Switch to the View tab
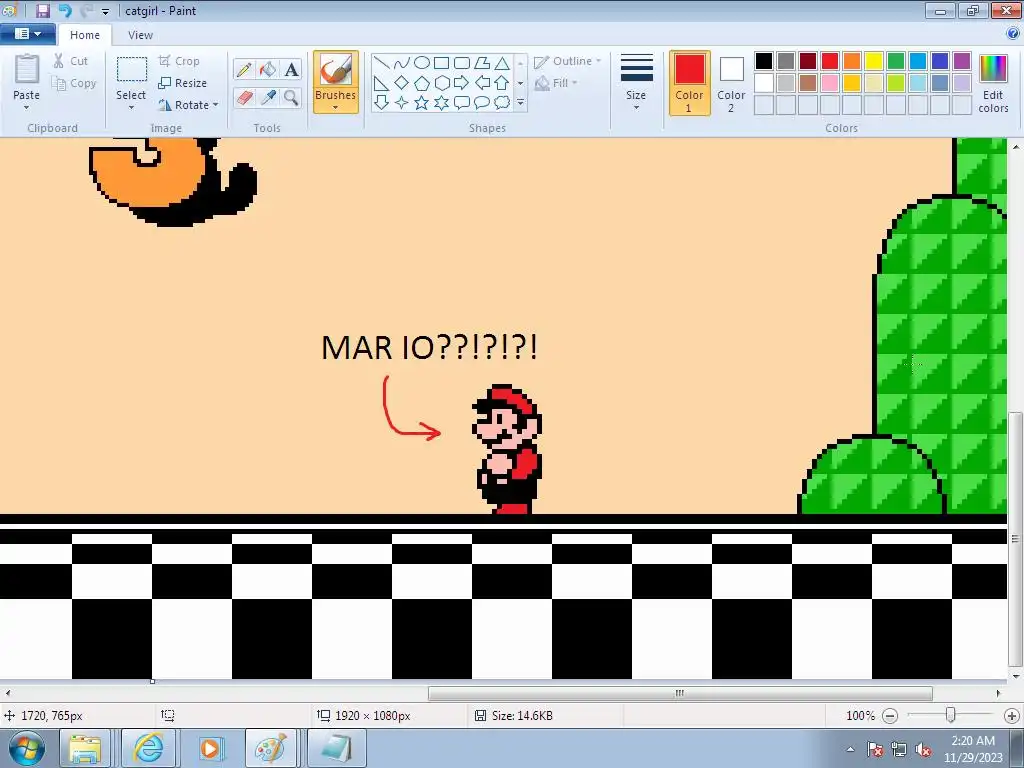 pyautogui.click(x=140, y=35)
